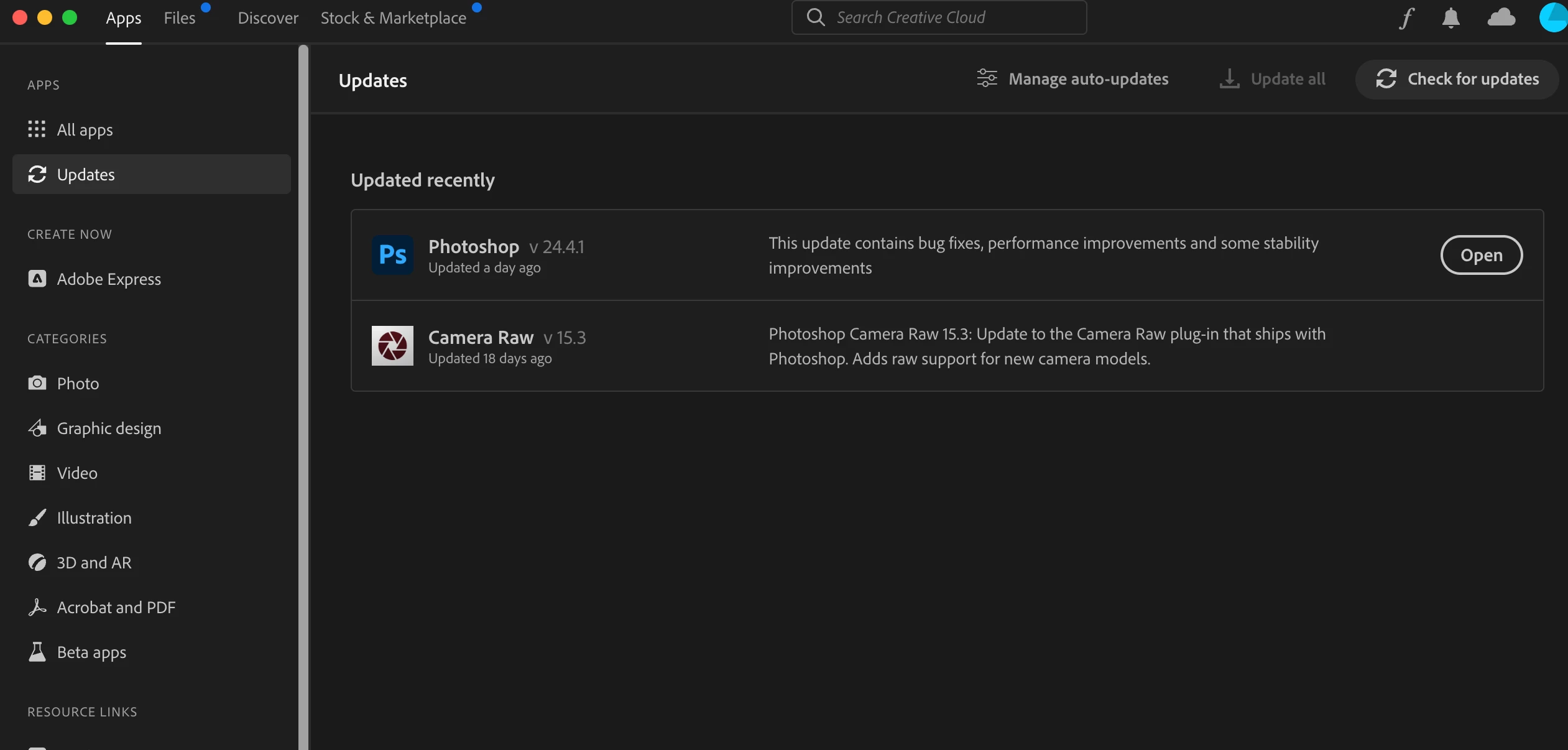1568x750 pixels.
Task: Show Acrobat and PDF apps
Action: tap(116, 607)
